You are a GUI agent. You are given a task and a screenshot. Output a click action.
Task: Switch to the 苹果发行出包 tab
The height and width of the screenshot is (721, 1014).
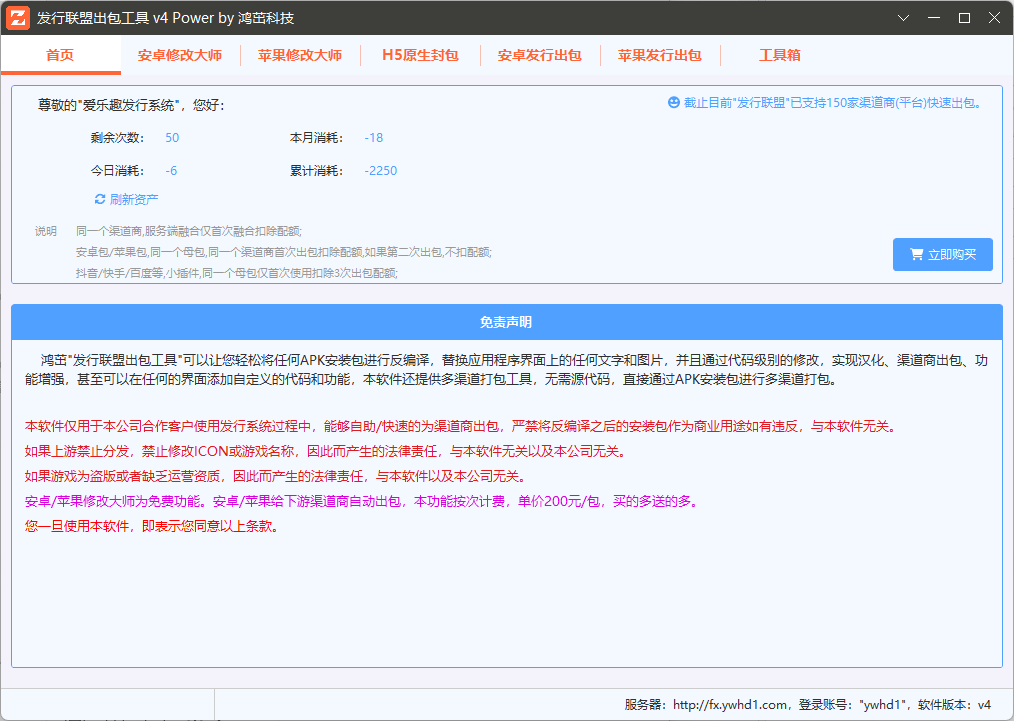[660, 56]
